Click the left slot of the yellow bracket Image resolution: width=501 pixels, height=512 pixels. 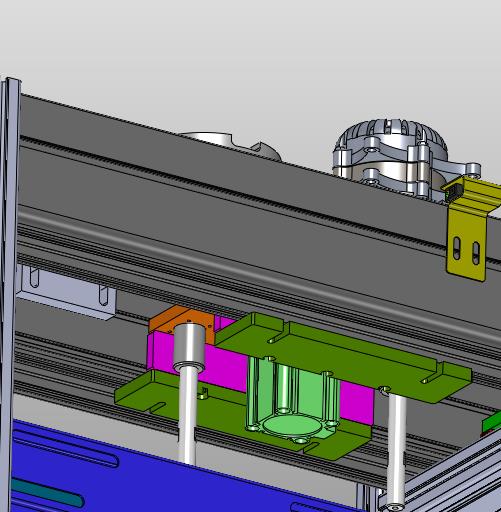point(458,248)
